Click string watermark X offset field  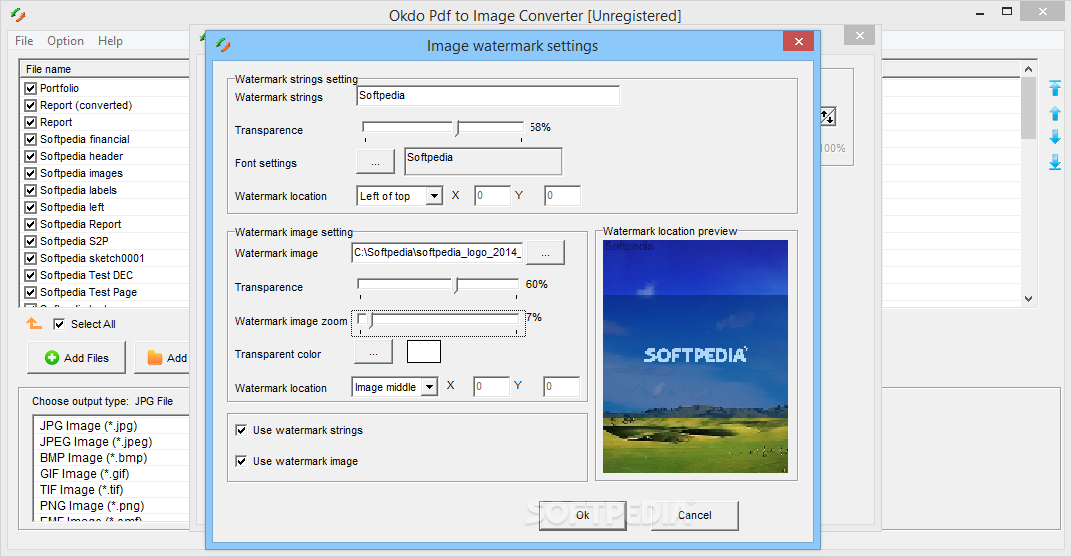pyautogui.click(x=492, y=195)
